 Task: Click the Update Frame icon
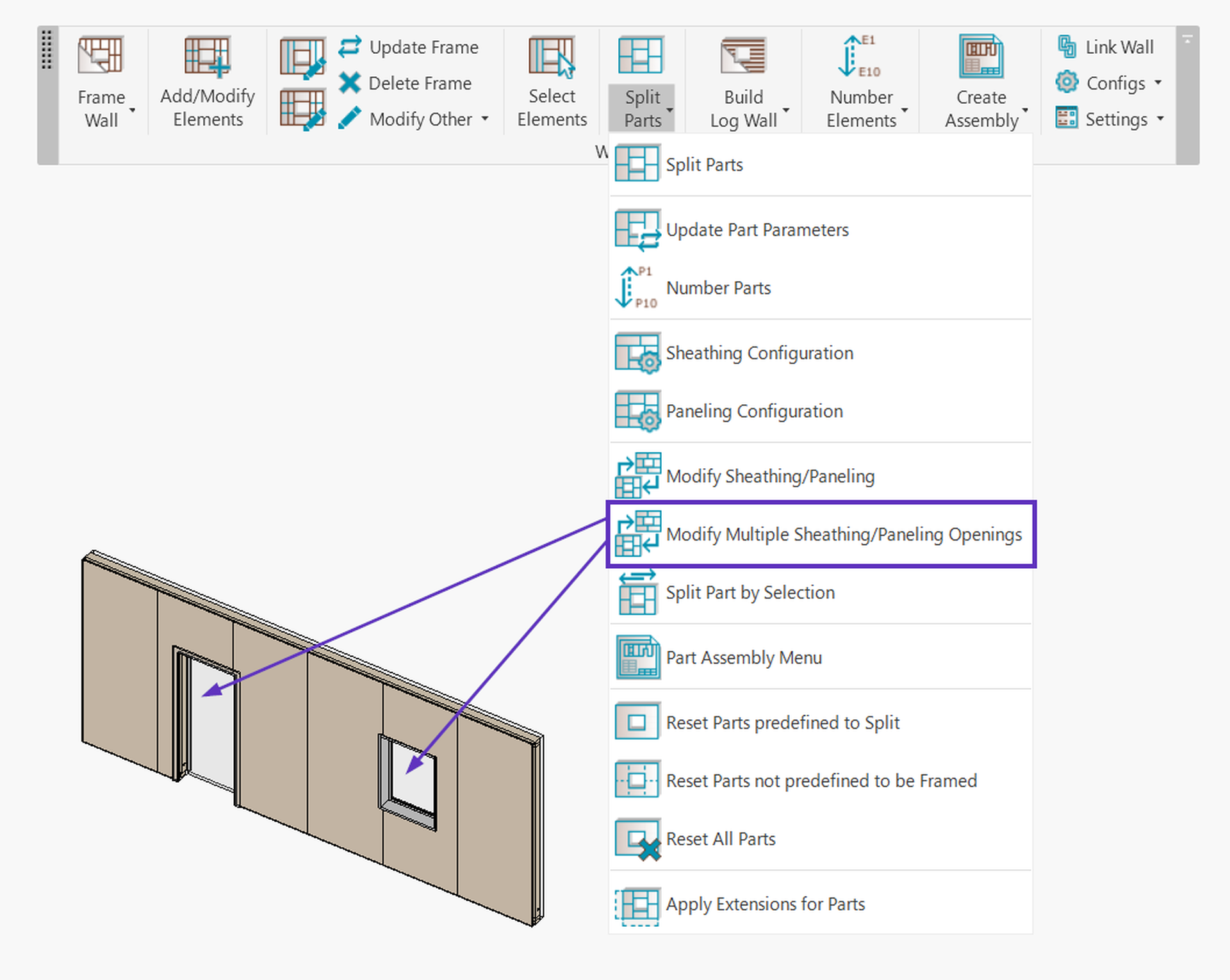click(x=350, y=47)
